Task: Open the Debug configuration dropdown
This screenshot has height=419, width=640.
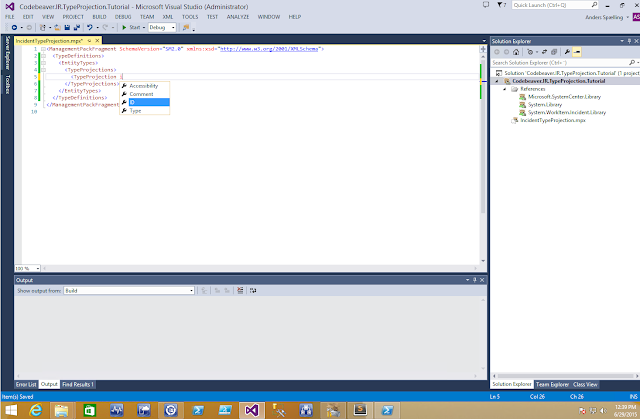Action: [x=173, y=27]
